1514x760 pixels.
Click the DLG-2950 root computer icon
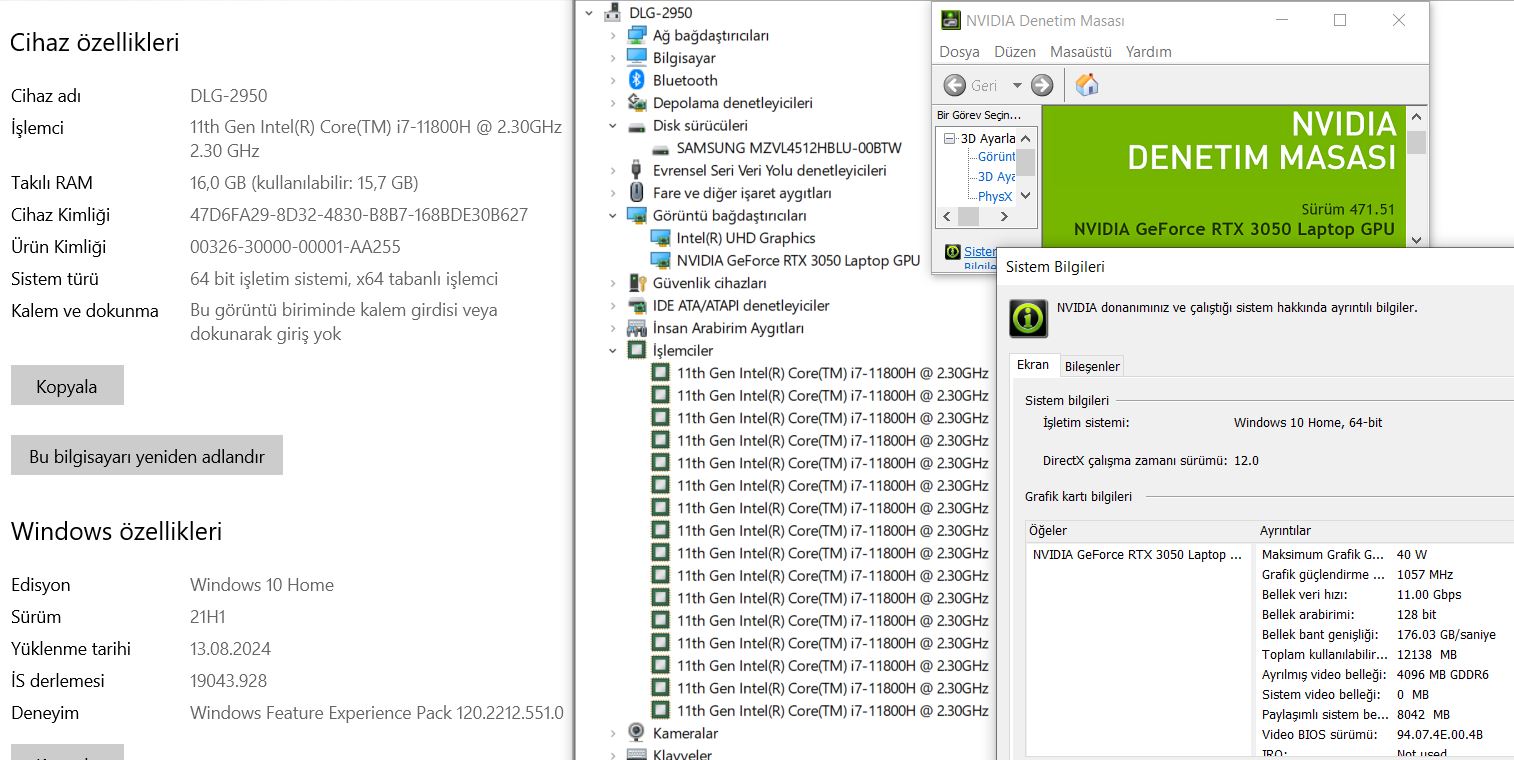coord(613,13)
